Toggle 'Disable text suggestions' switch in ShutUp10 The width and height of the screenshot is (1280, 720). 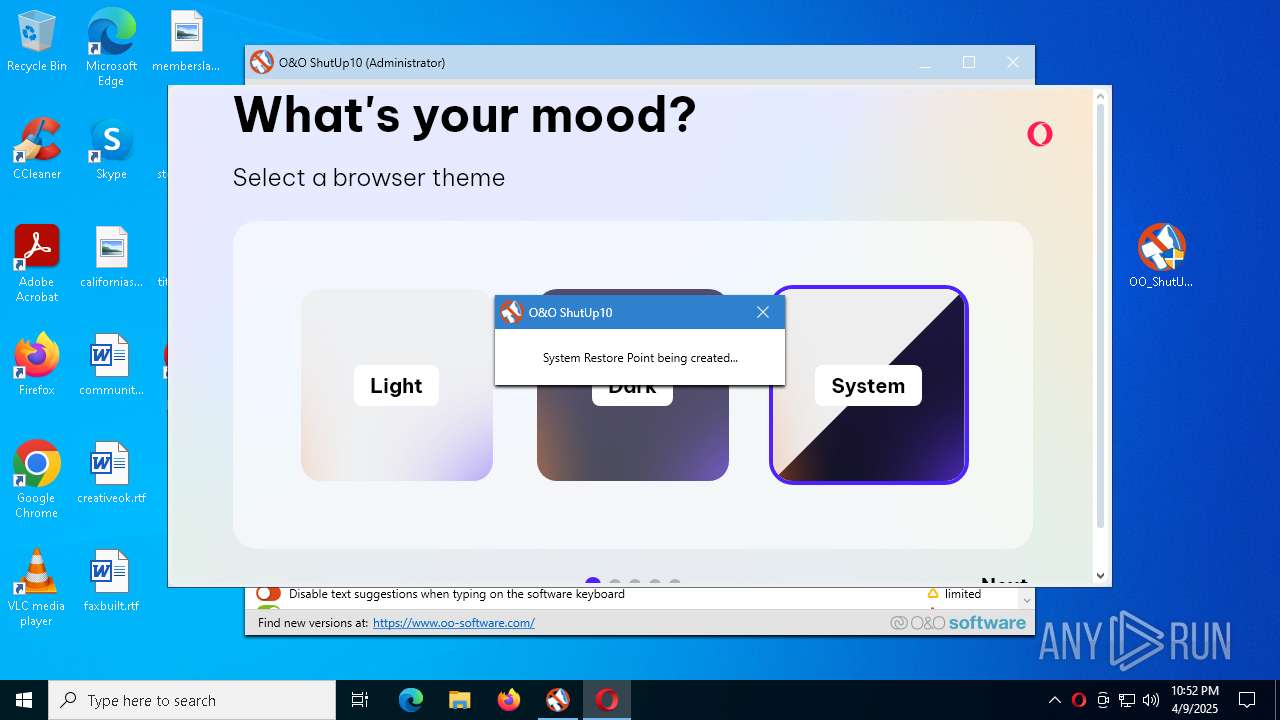[268, 594]
